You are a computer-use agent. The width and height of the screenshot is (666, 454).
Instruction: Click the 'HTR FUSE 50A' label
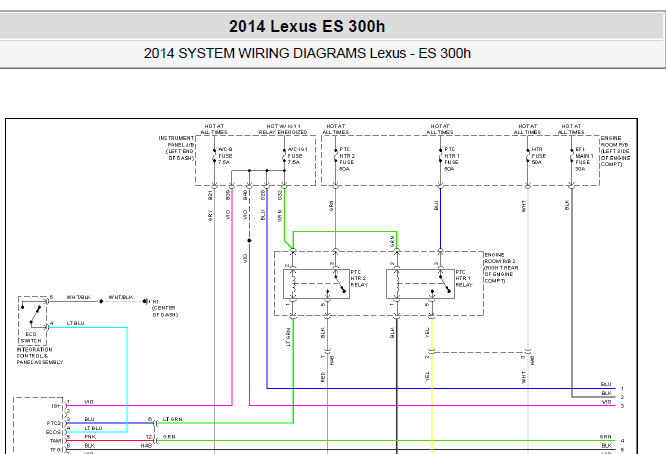coord(538,156)
